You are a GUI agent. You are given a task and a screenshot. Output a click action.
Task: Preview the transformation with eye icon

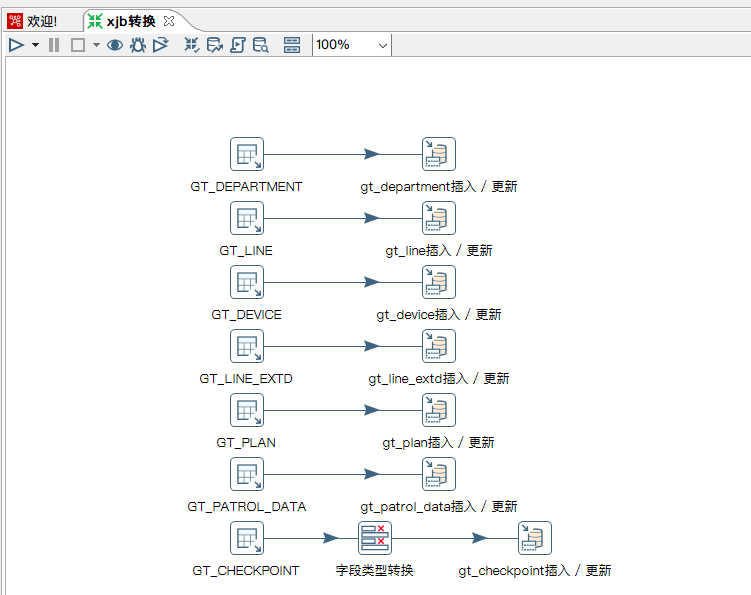click(x=115, y=45)
